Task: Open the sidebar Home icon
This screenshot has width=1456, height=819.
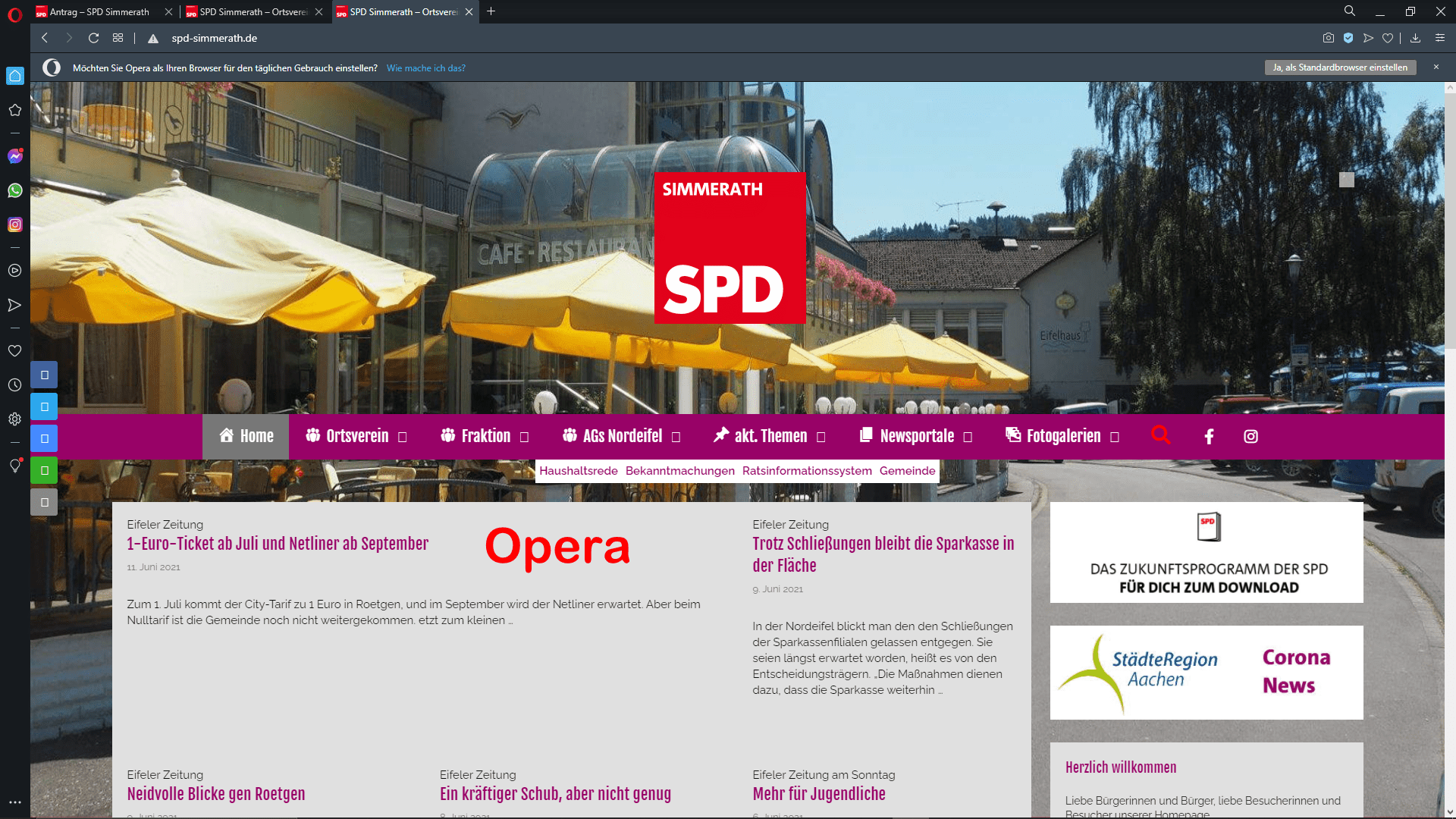Action: click(14, 76)
